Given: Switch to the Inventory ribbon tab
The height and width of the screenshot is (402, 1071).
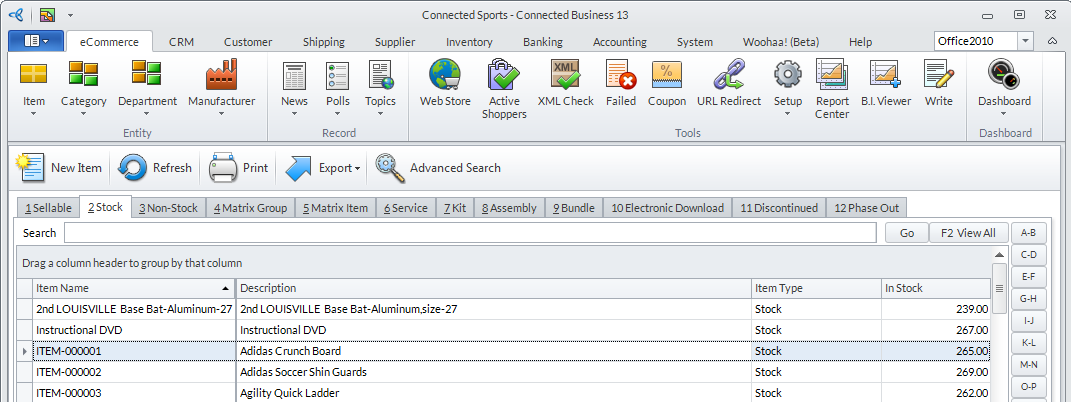Looking at the screenshot, I should click(469, 42).
